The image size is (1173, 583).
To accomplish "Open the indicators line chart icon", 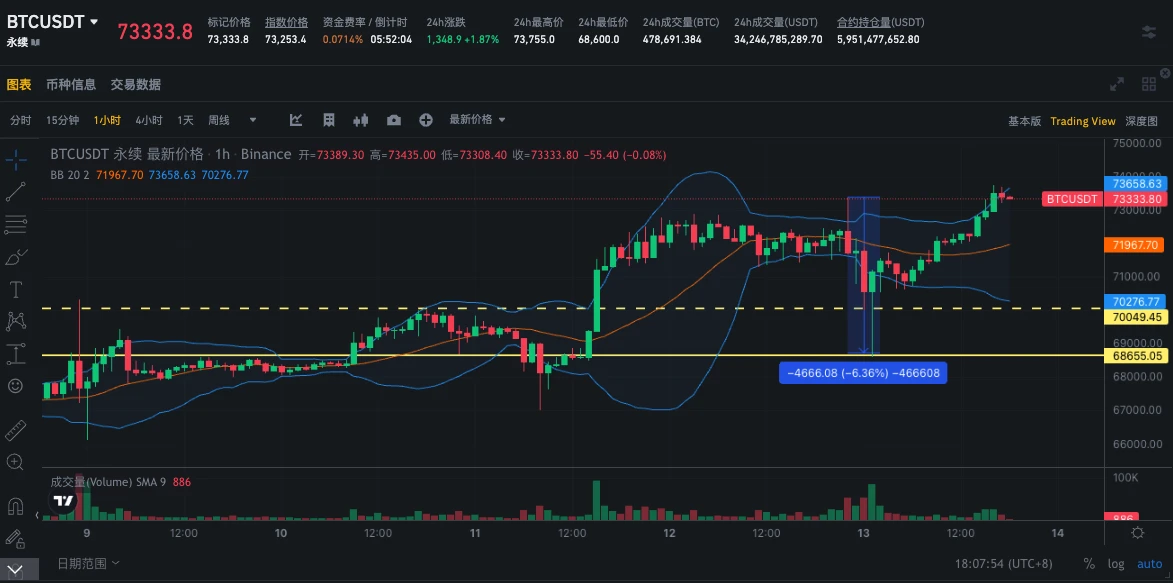I will (x=296, y=120).
